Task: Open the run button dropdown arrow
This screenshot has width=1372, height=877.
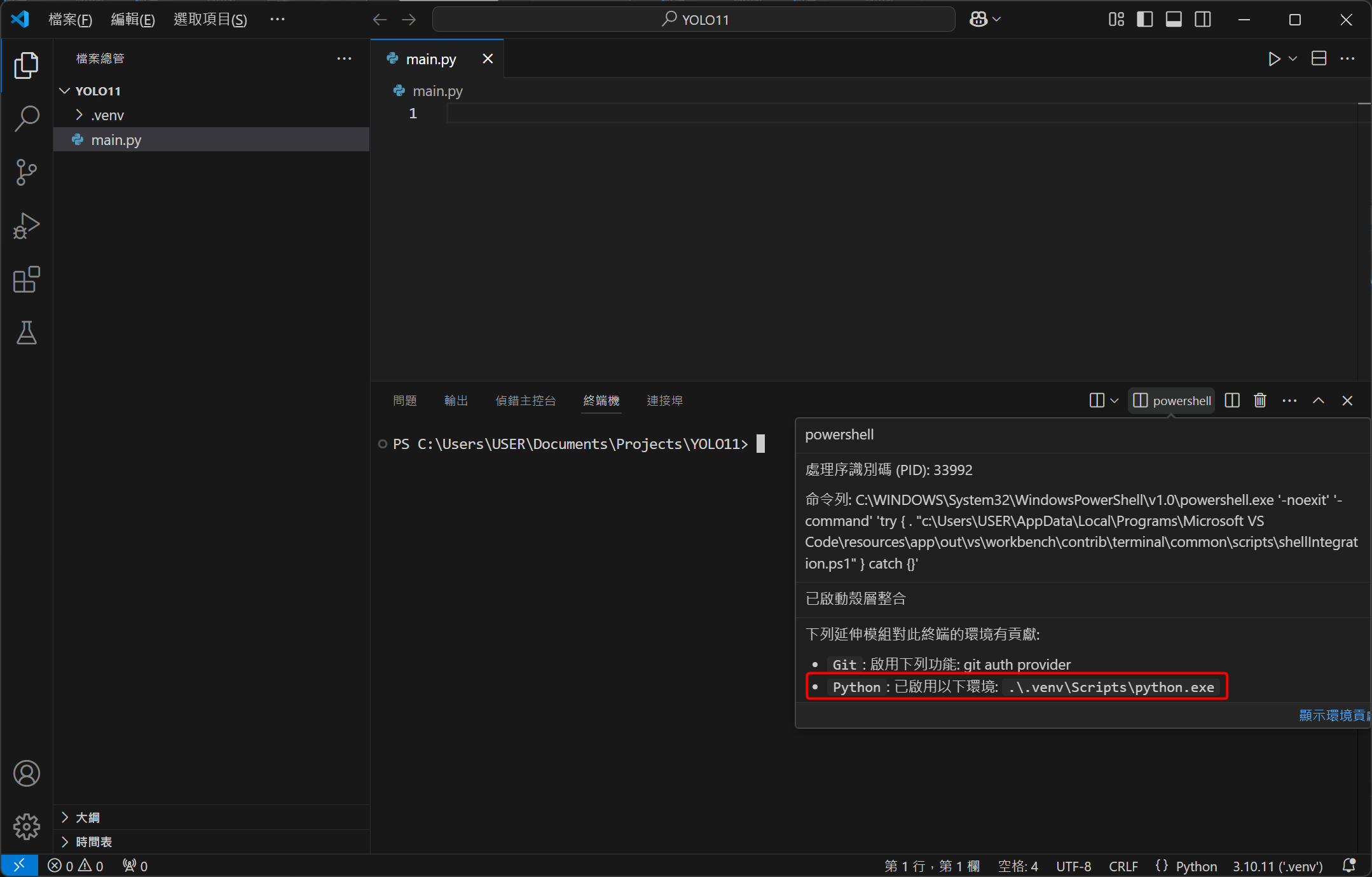Action: coord(1293,59)
